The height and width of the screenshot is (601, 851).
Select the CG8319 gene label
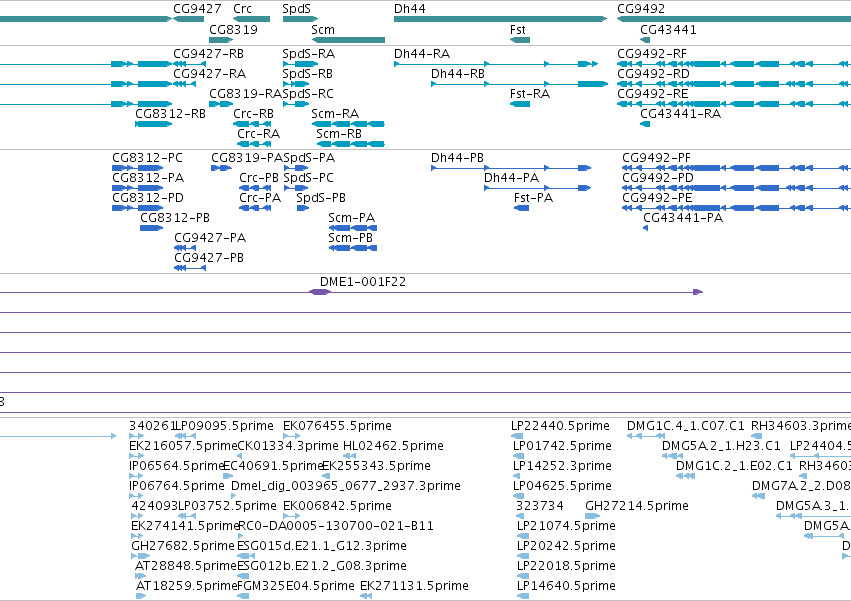(x=233, y=29)
